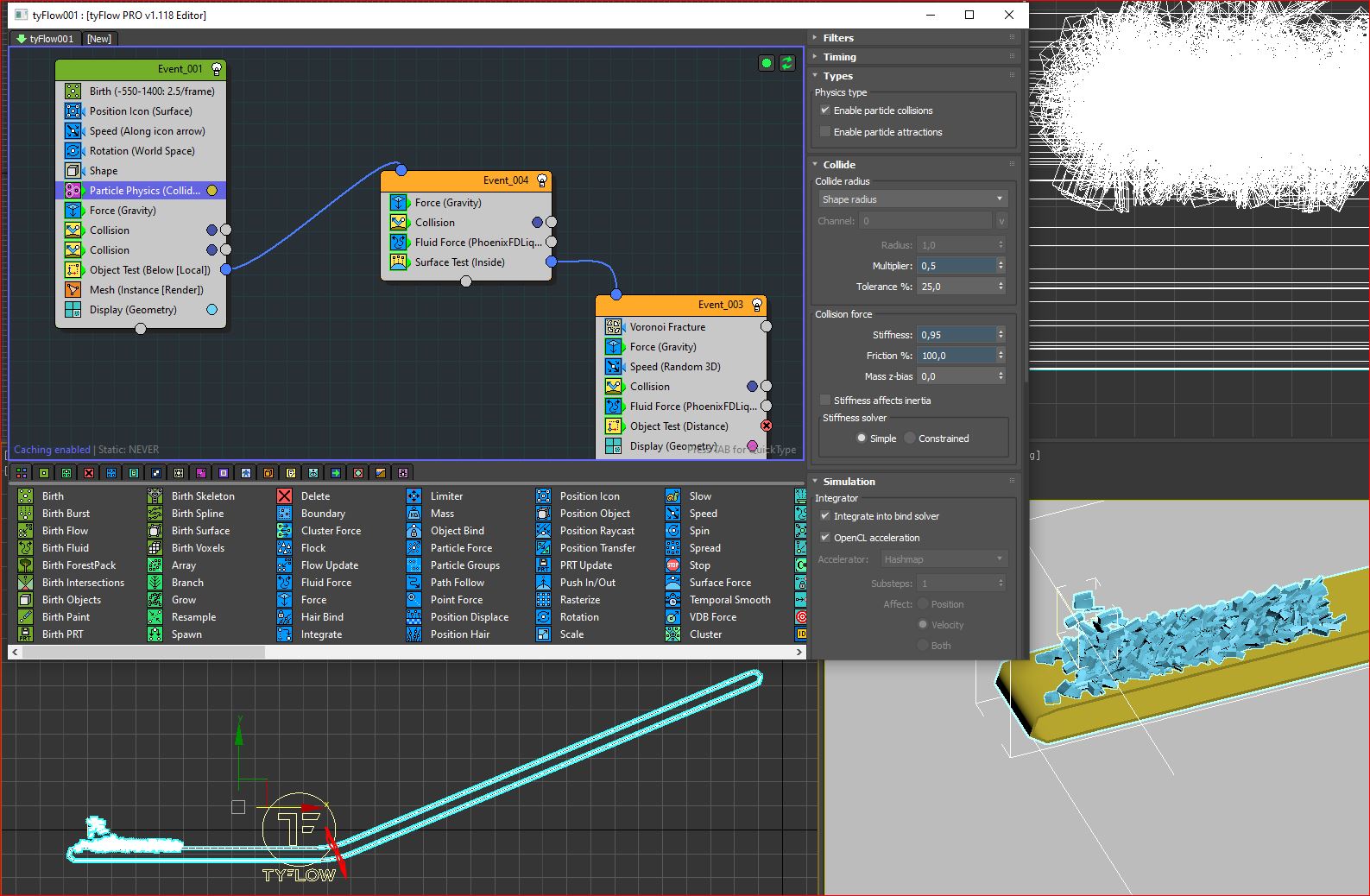Screen dimensions: 1370x896
Task: Enable the particle attractions checkbox
Action: point(825,132)
